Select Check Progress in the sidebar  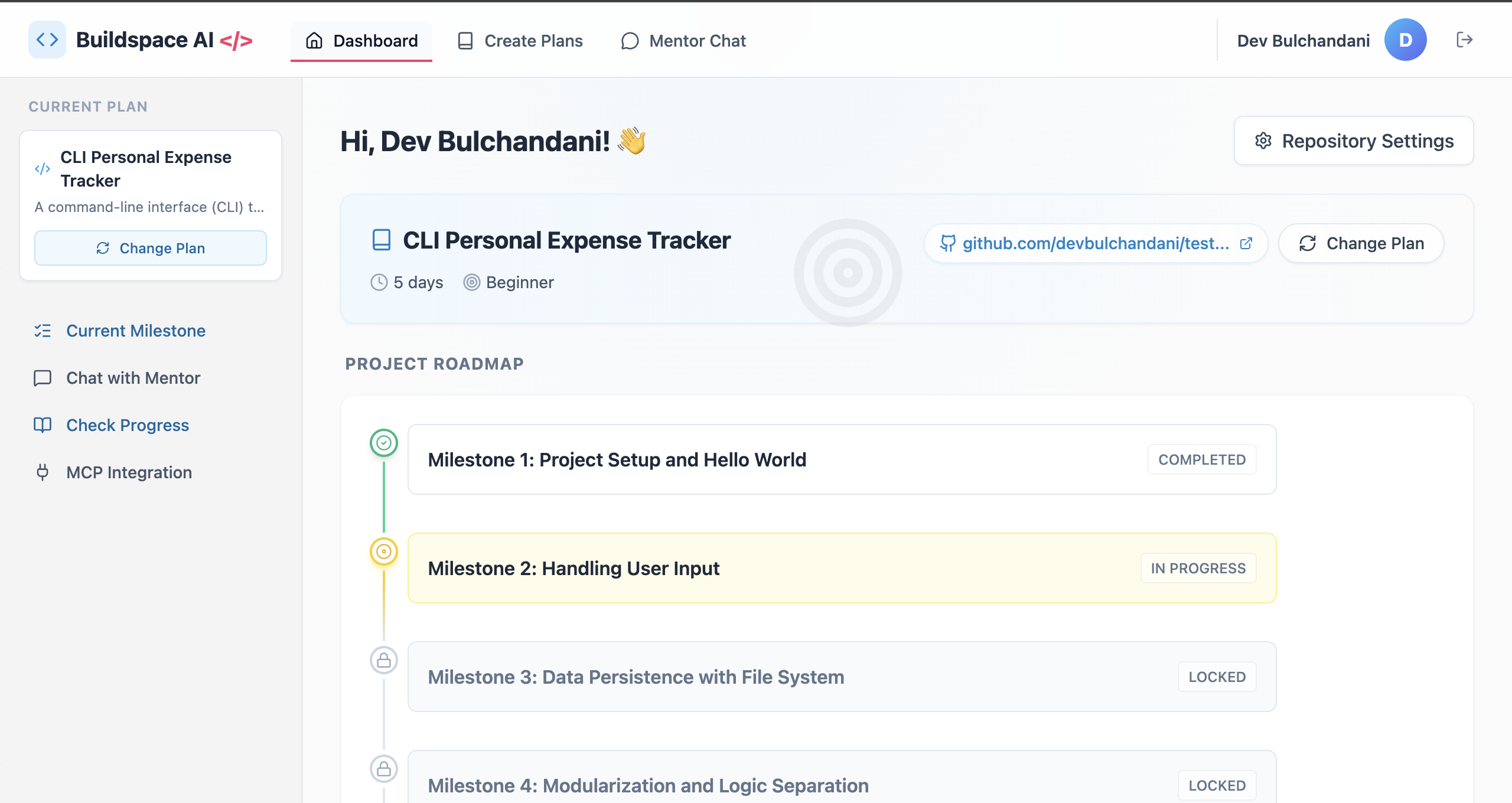(127, 425)
